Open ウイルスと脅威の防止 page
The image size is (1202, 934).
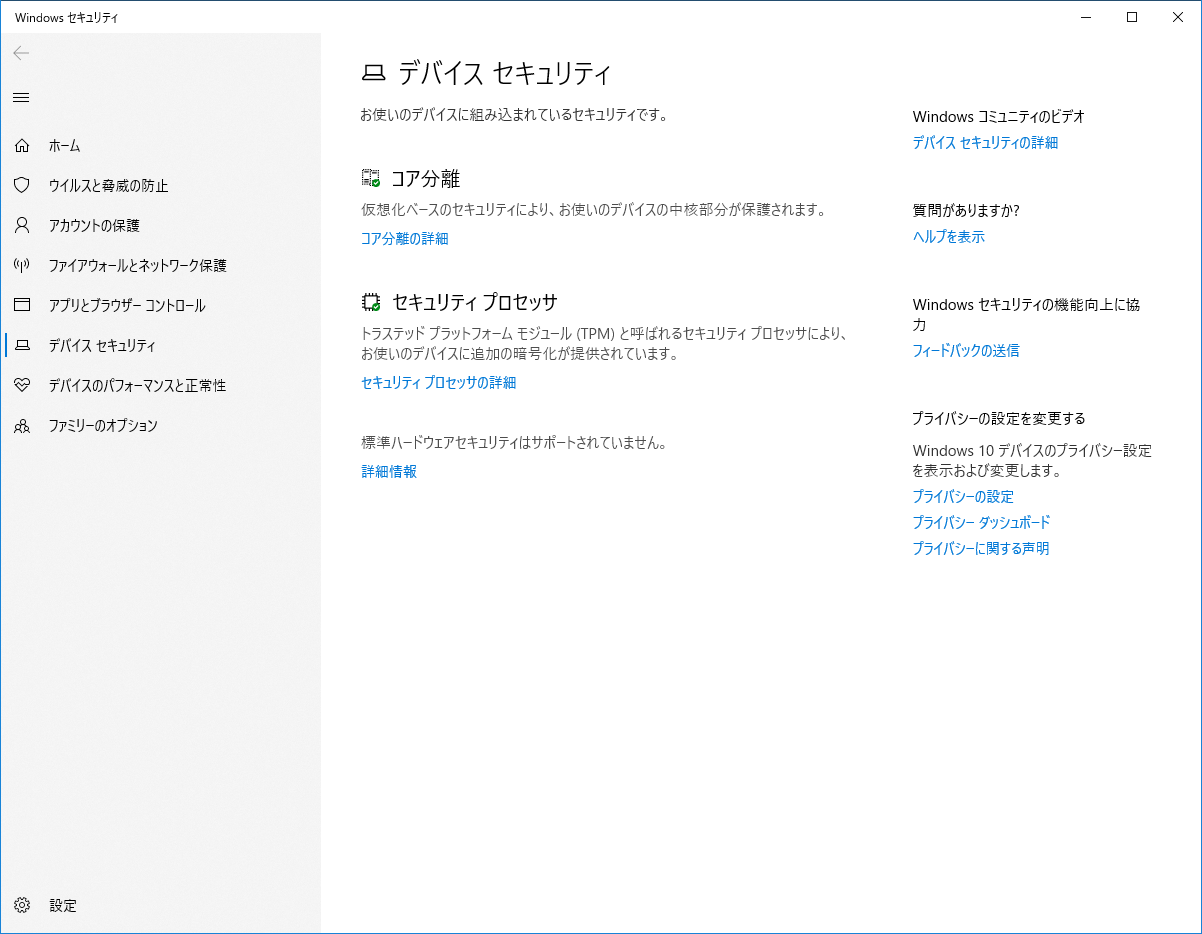(109, 186)
